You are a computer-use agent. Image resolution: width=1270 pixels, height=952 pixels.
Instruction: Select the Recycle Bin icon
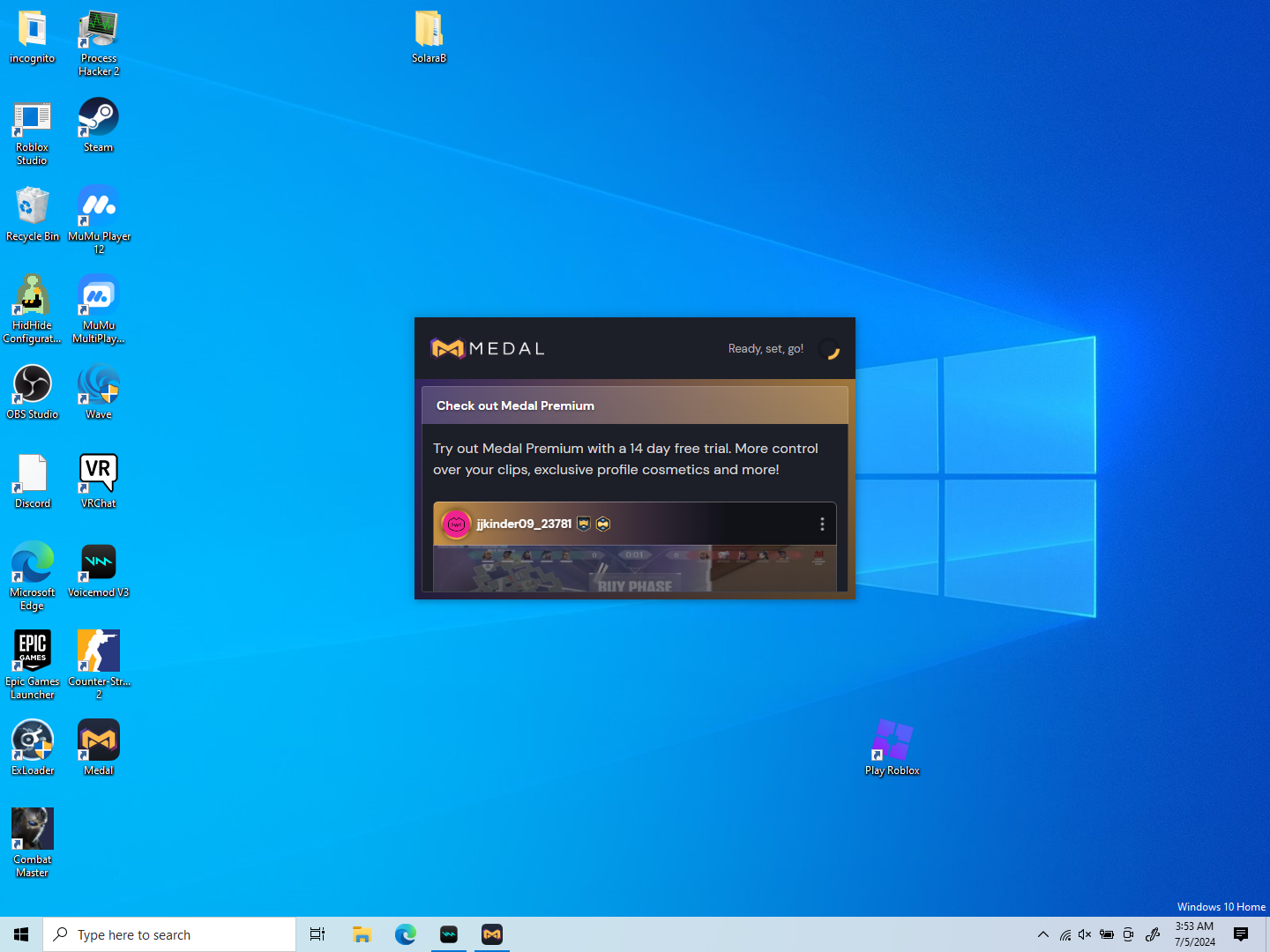click(x=33, y=214)
